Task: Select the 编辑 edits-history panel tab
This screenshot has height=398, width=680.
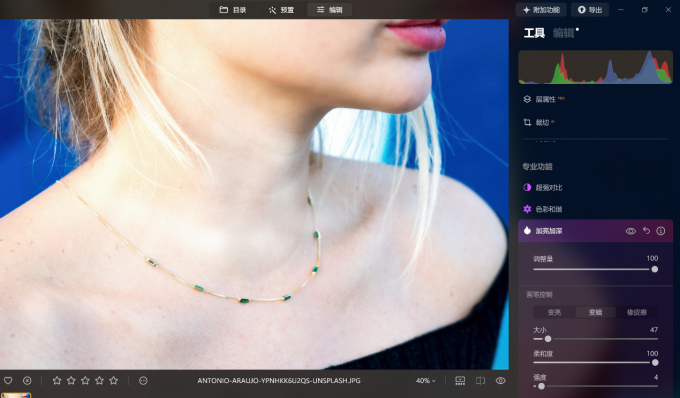Action: [x=563, y=33]
